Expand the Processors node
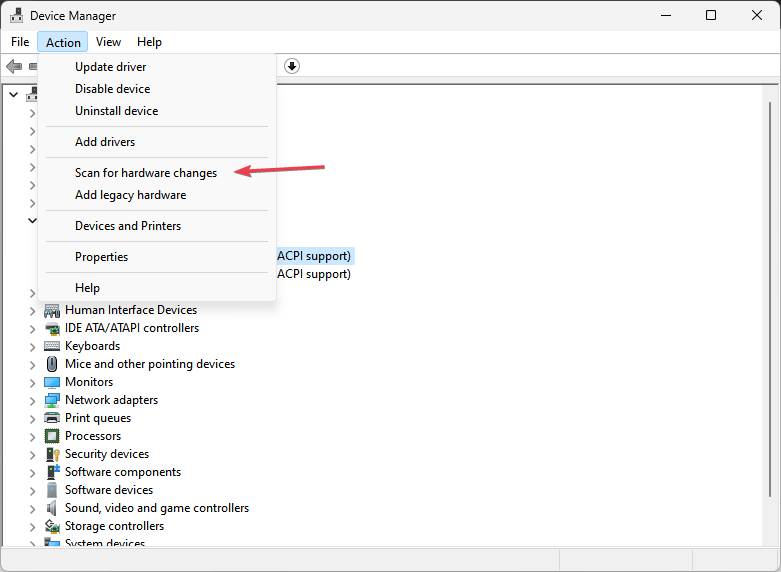This screenshot has height=572, width=781. click(32, 437)
